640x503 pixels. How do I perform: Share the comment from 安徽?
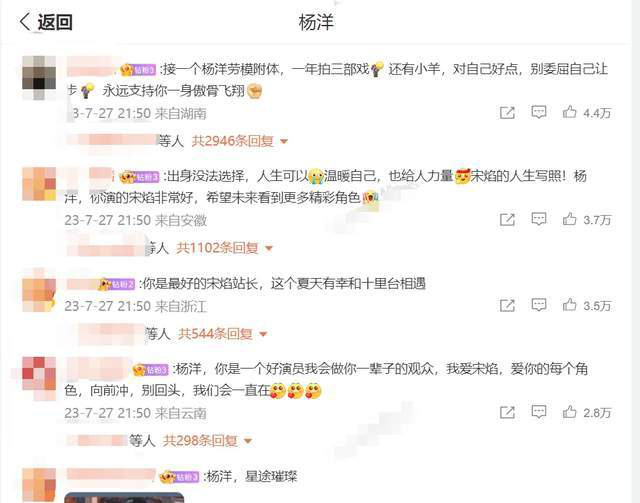tap(507, 220)
